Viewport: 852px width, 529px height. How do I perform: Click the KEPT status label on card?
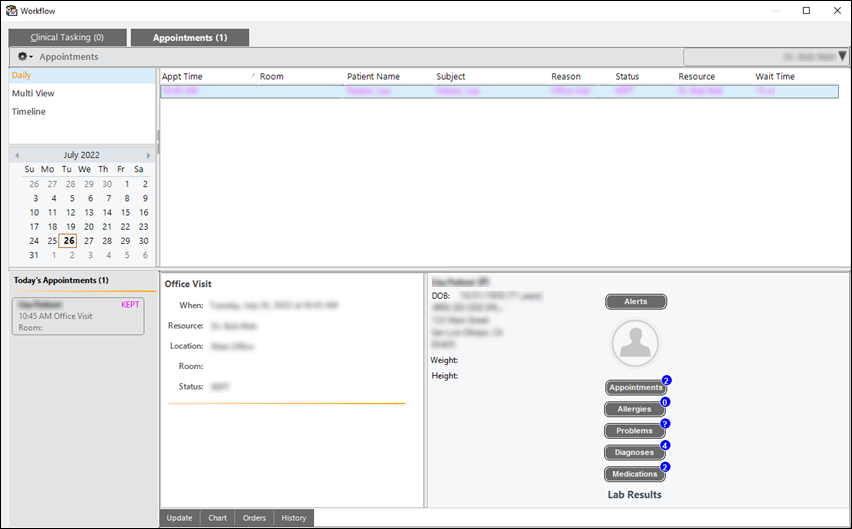pyautogui.click(x=130, y=305)
